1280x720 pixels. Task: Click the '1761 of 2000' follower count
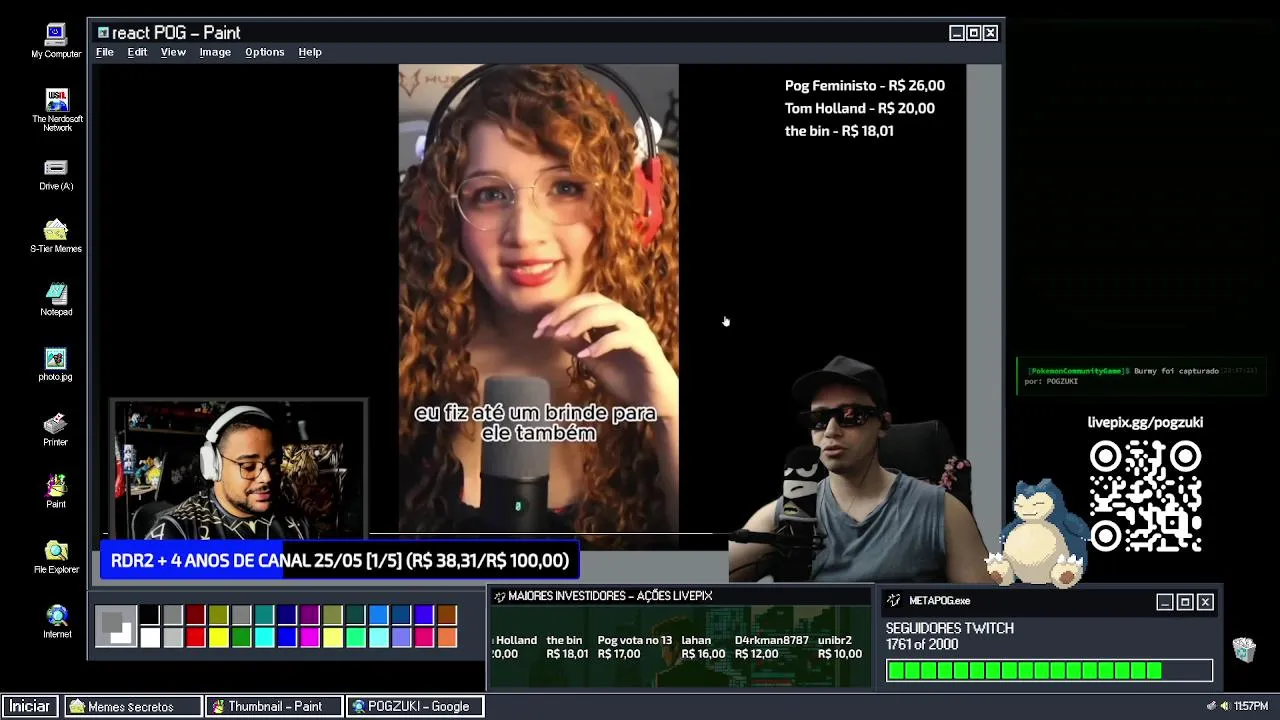click(x=922, y=645)
